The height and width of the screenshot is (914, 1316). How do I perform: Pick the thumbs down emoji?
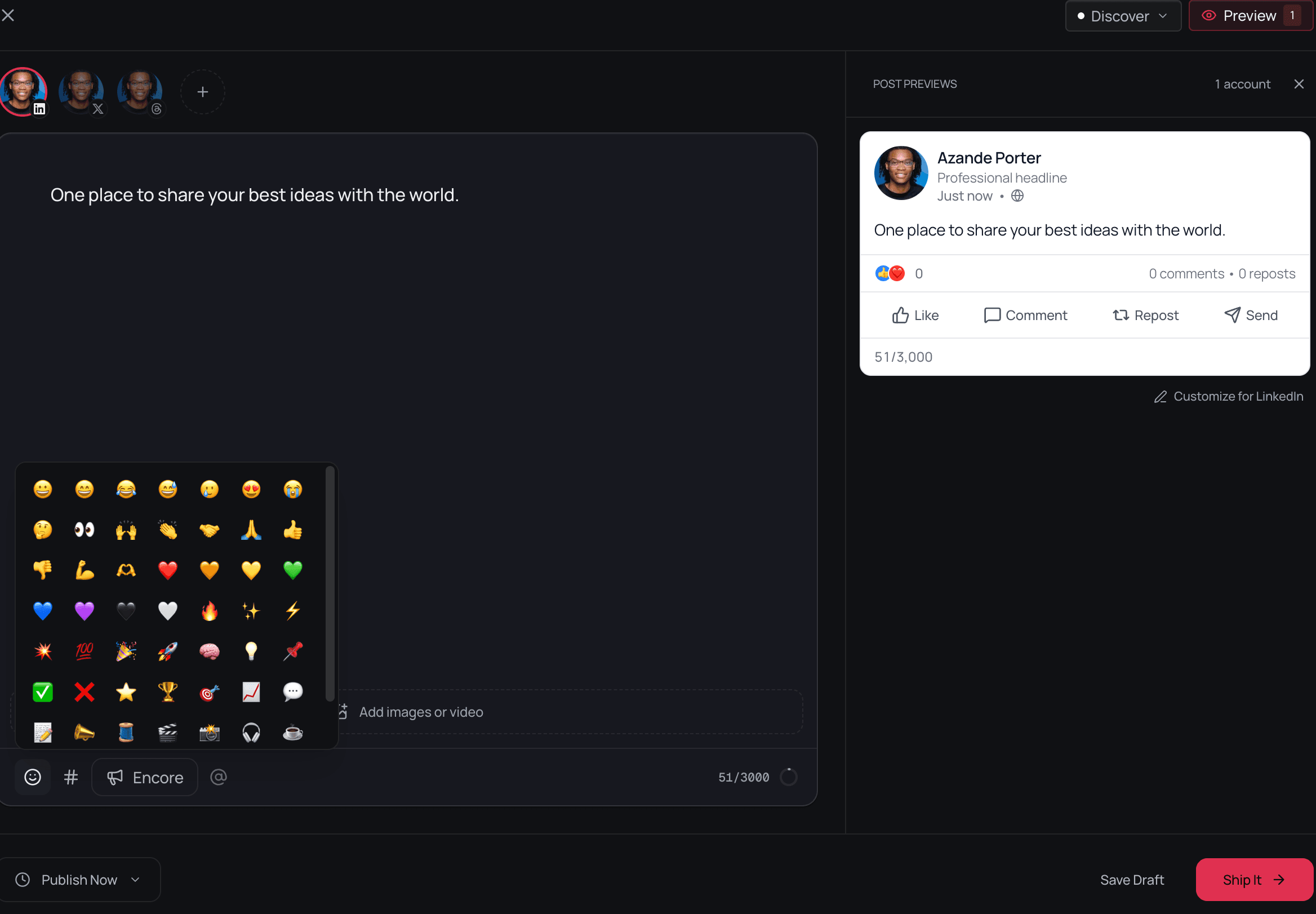(43, 570)
